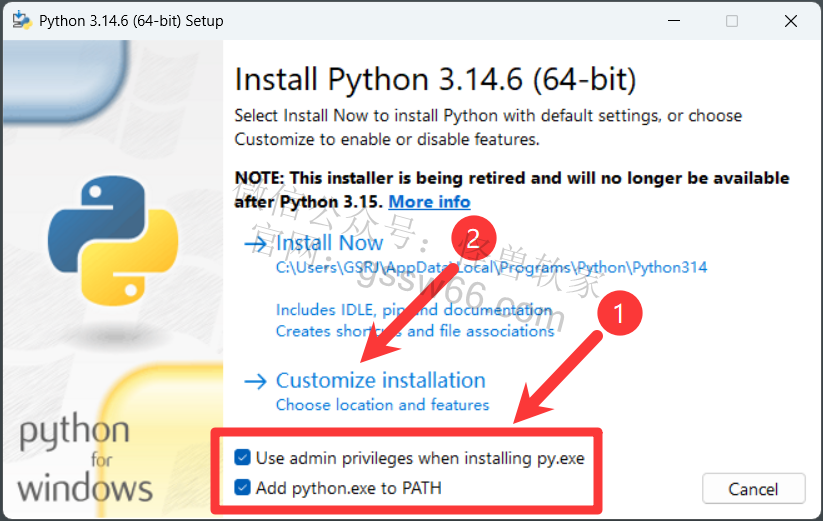Open the More info link
Image resolution: width=823 pixels, height=521 pixels.
pyautogui.click(x=429, y=201)
